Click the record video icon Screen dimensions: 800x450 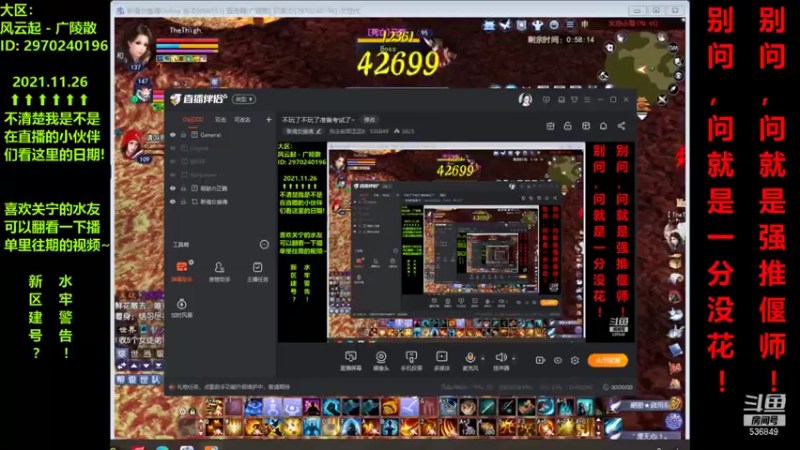[x=540, y=360]
